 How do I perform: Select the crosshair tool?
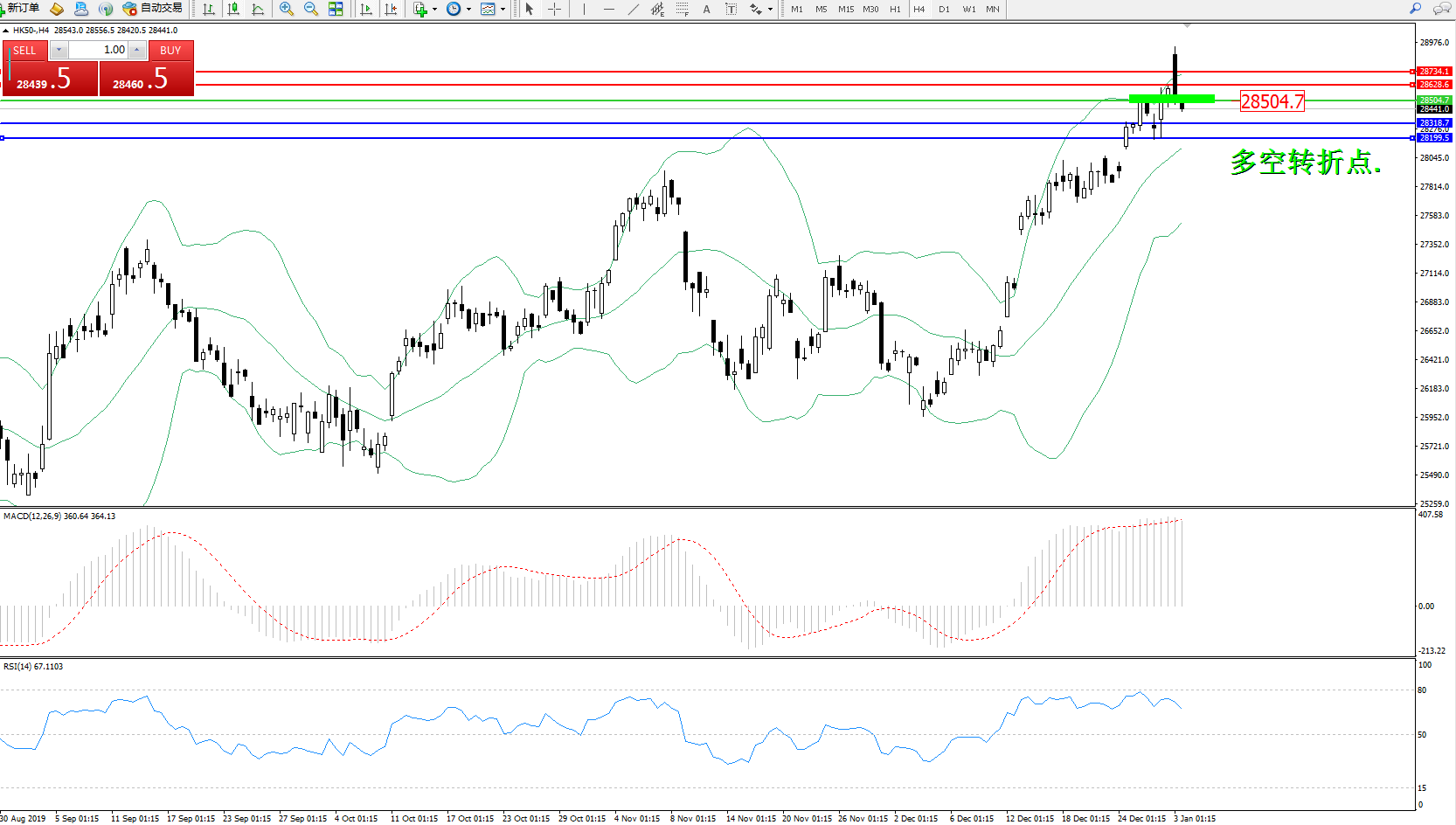(554, 9)
